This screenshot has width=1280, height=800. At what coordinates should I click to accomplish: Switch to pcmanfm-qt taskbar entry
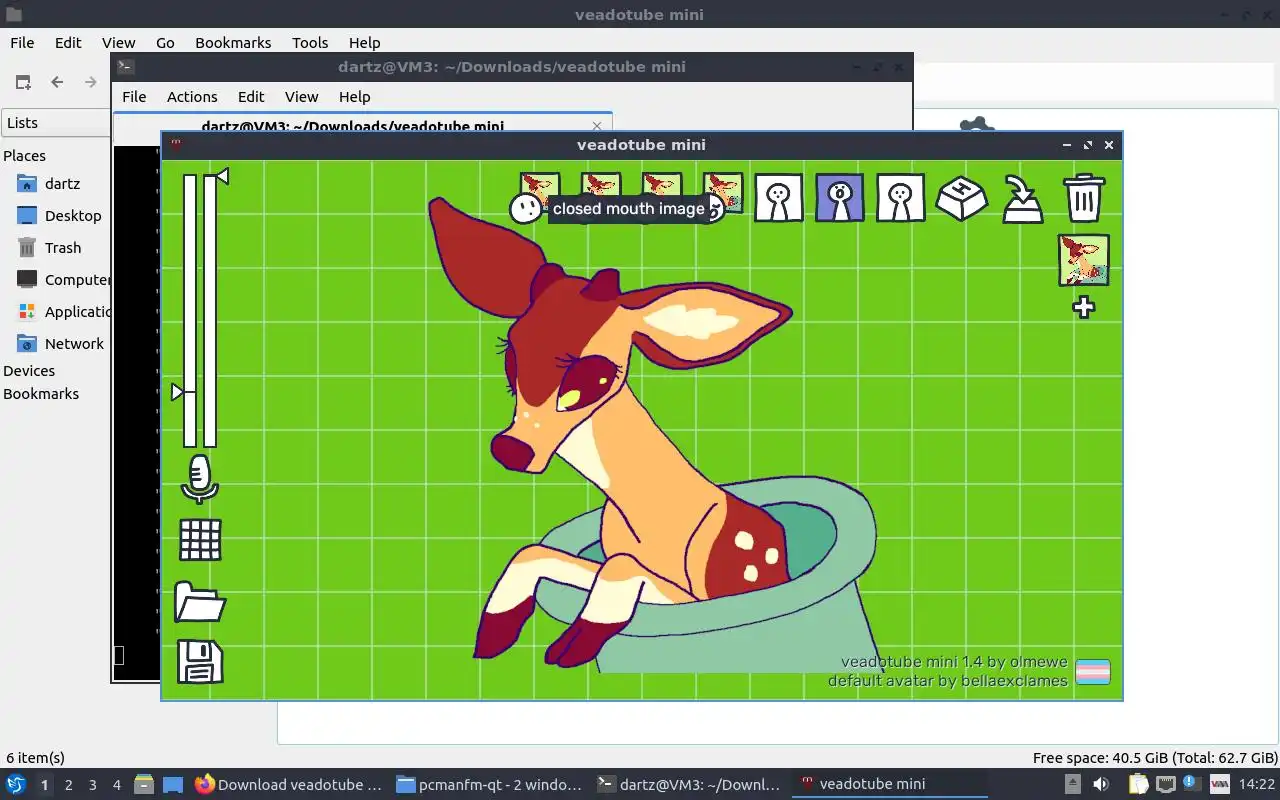pyautogui.click(x=488, y=784)
